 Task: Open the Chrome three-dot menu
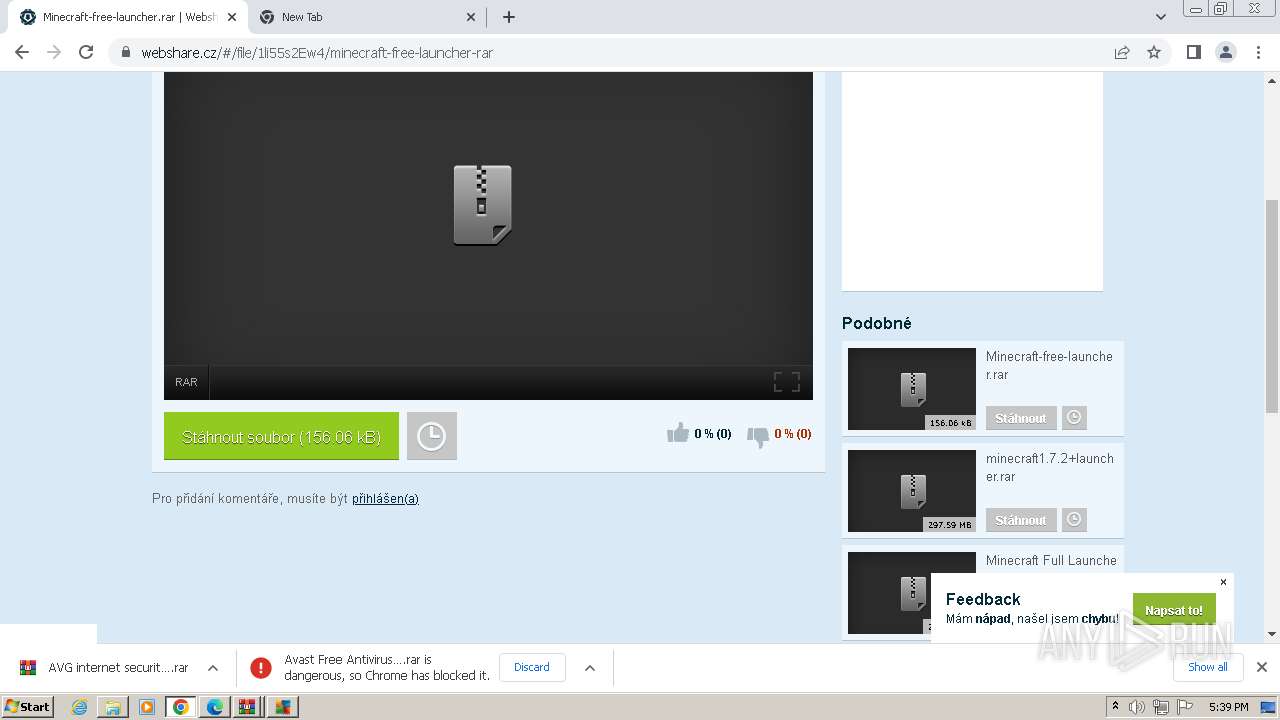(x=1258, y=52)
